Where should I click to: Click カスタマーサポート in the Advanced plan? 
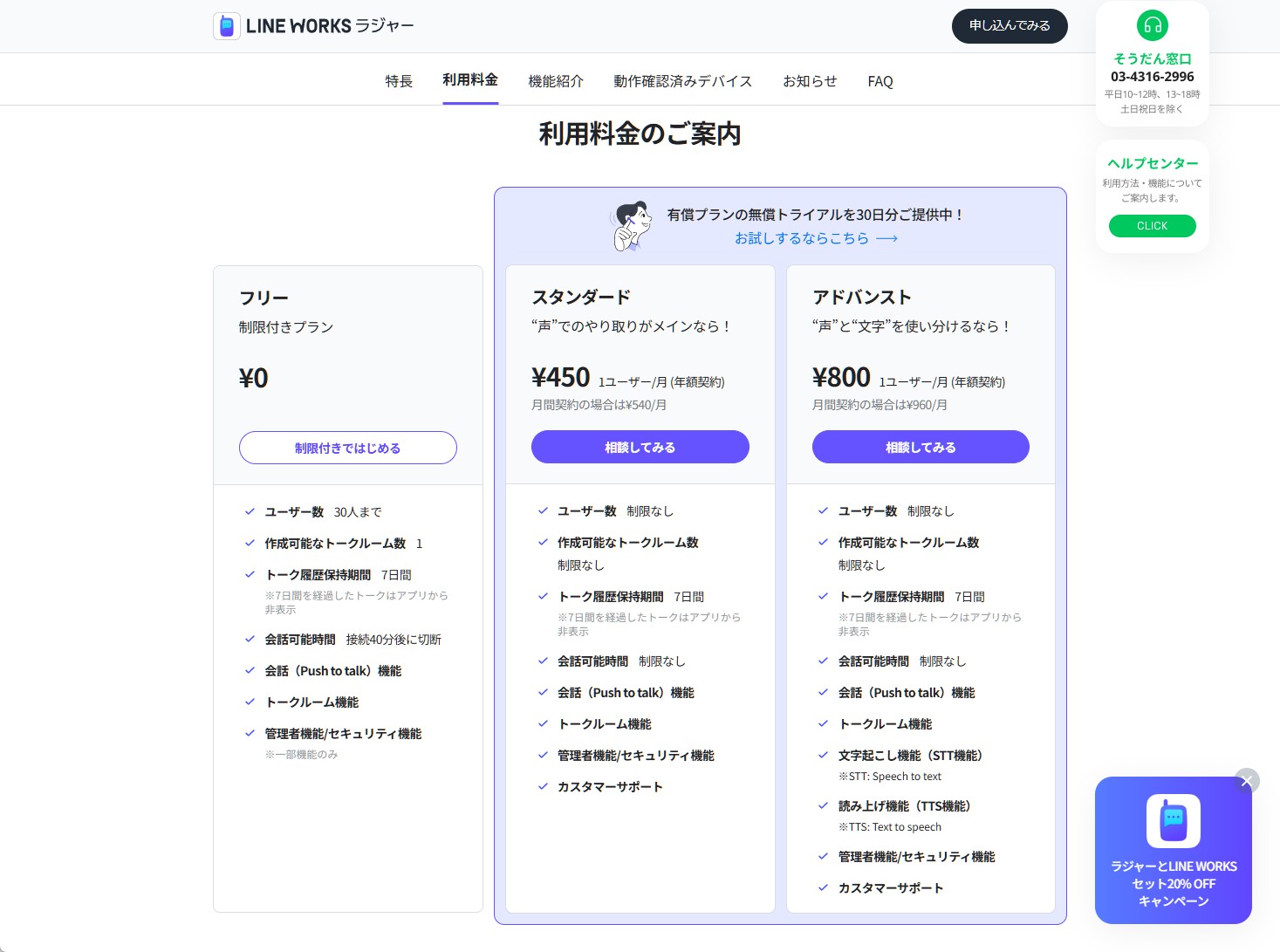click(x=891, y=888)
